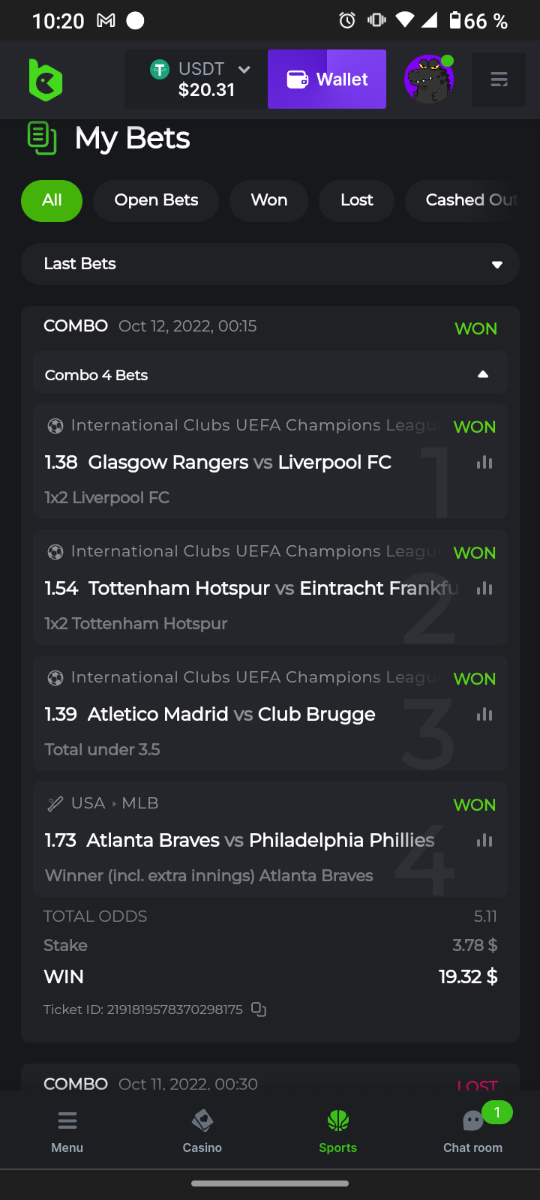
Task: Collapse the Combo 4 Bets section
Action: (x=270, y=375)
